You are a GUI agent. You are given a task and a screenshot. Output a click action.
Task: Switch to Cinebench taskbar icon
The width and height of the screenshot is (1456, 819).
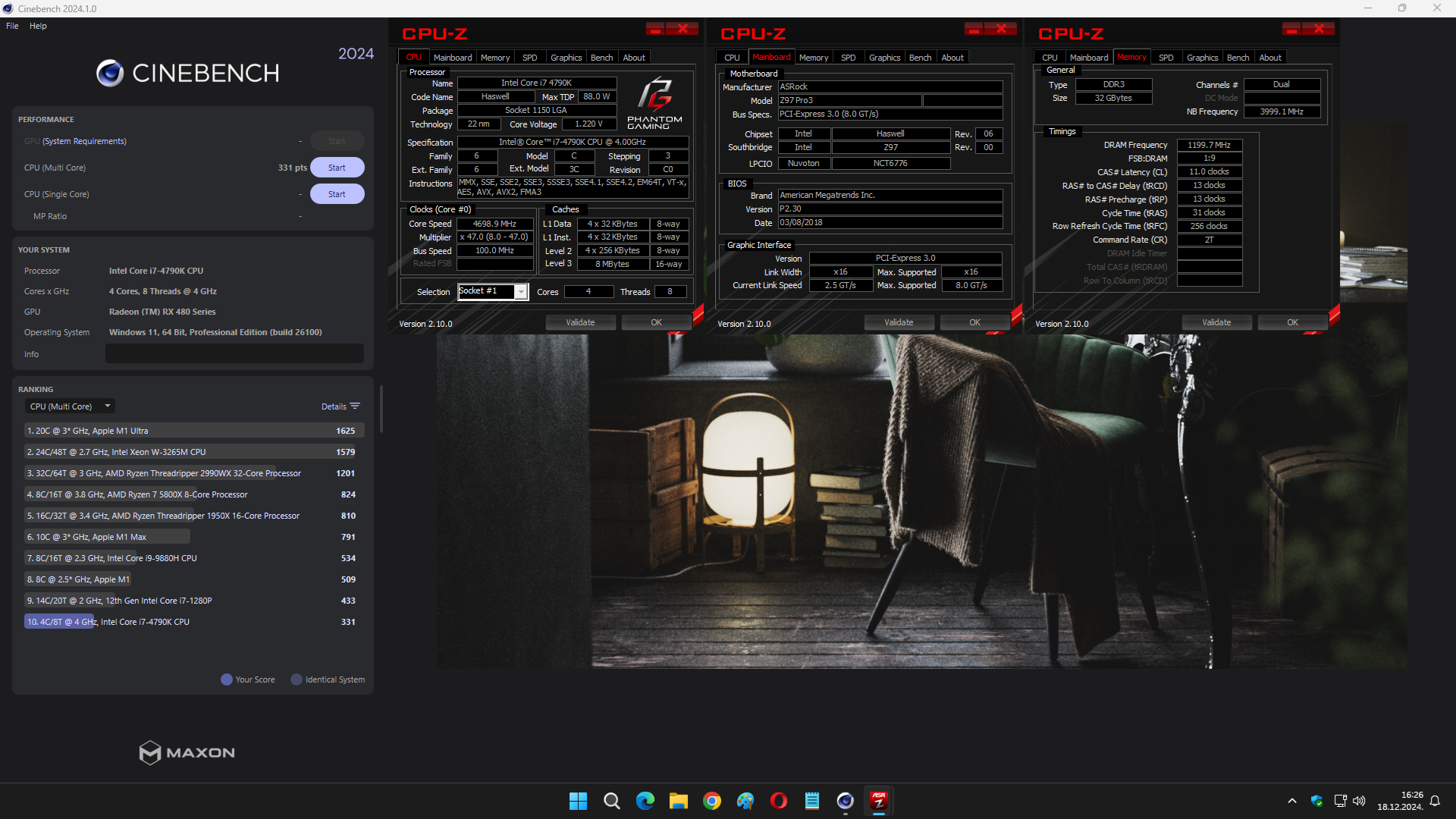point(845,801)
